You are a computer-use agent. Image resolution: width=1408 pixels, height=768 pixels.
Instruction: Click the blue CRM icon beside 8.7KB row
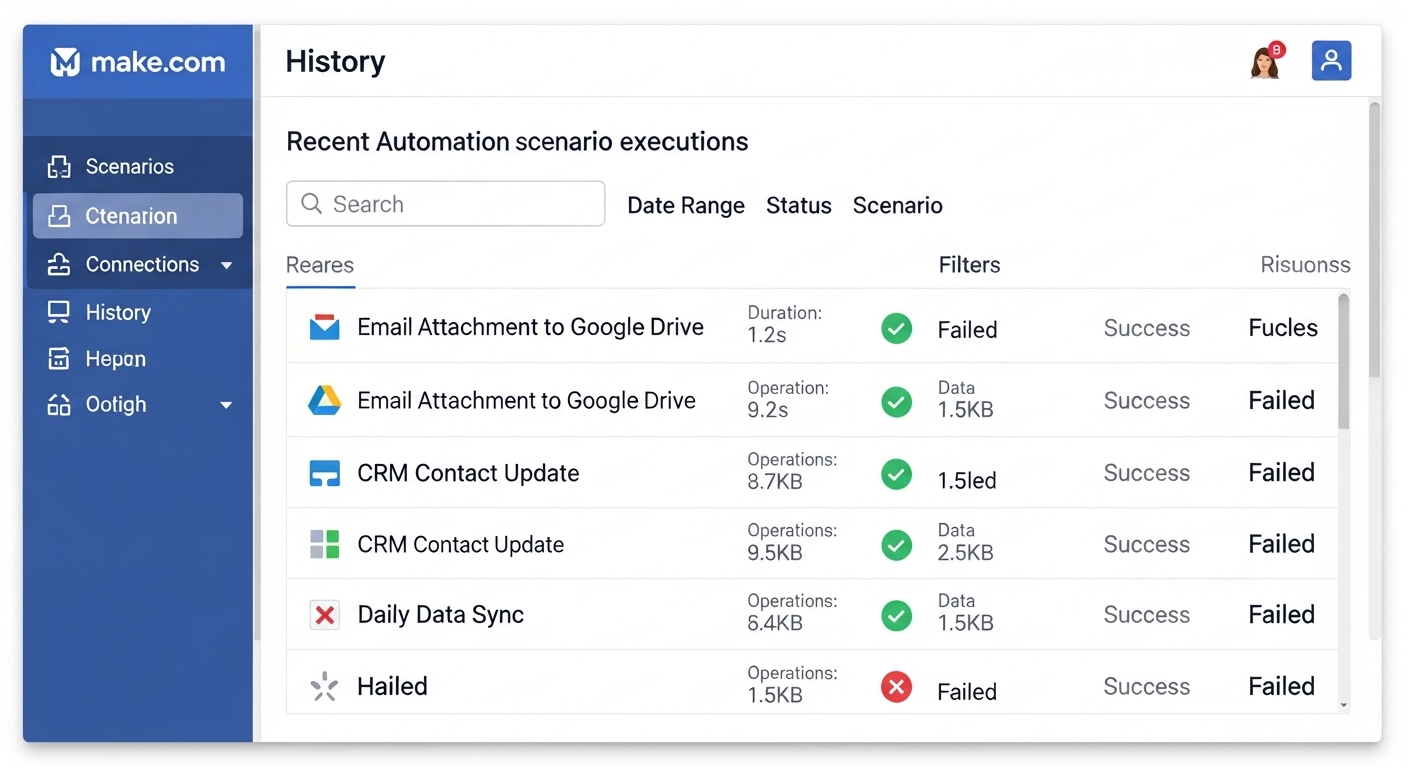(324, 473)
